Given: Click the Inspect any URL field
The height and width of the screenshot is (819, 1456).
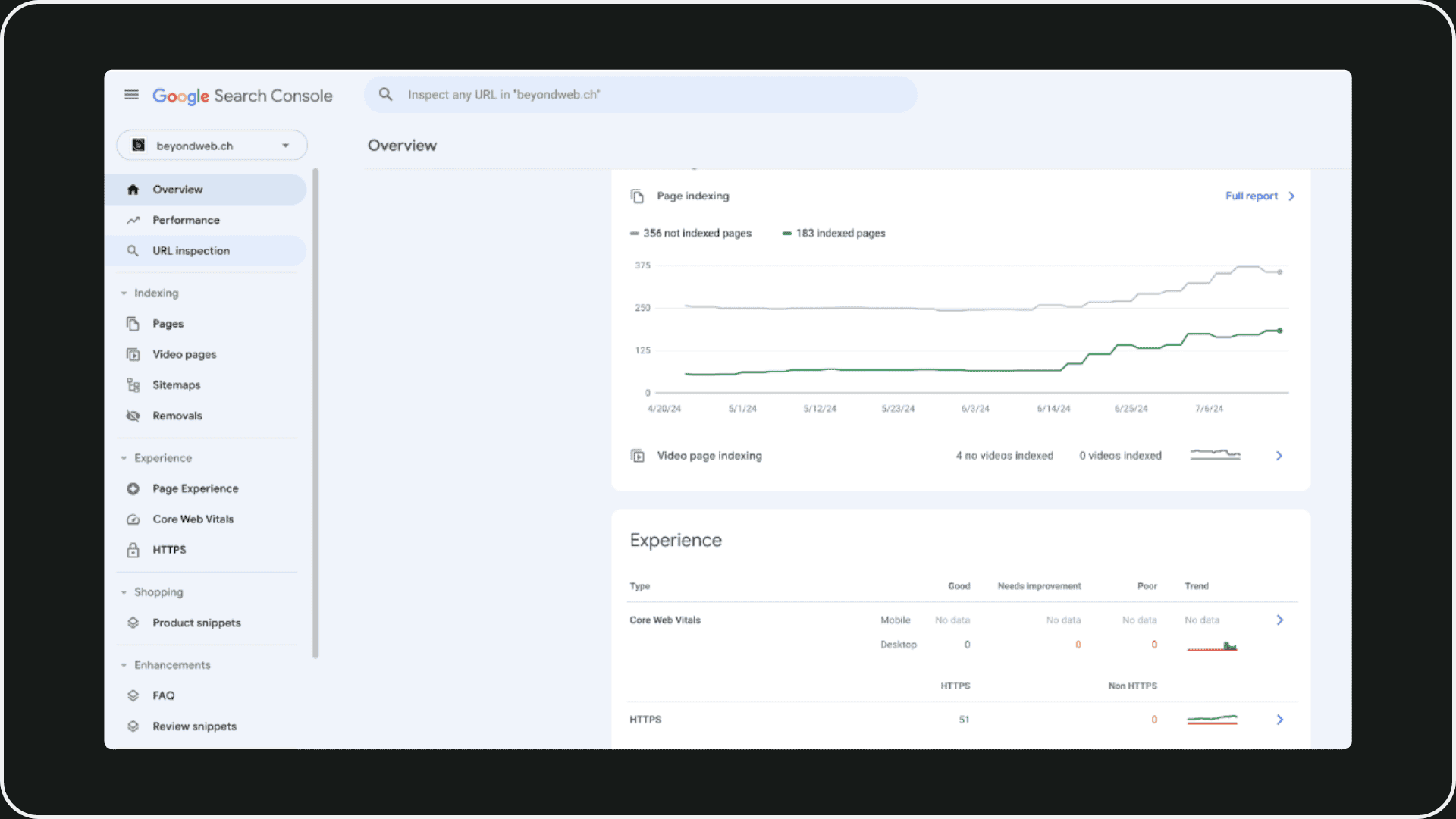Looking at the screenshot, I should click(x=640, y=95).
